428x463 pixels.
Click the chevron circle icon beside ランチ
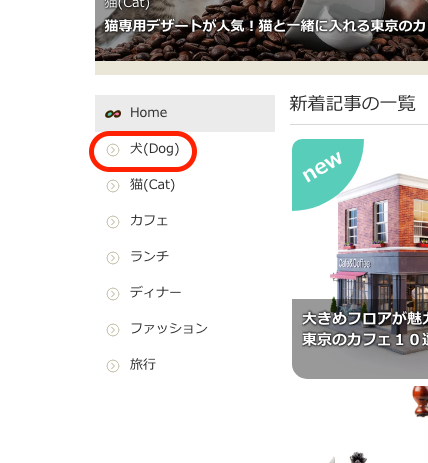coord(113,258)
